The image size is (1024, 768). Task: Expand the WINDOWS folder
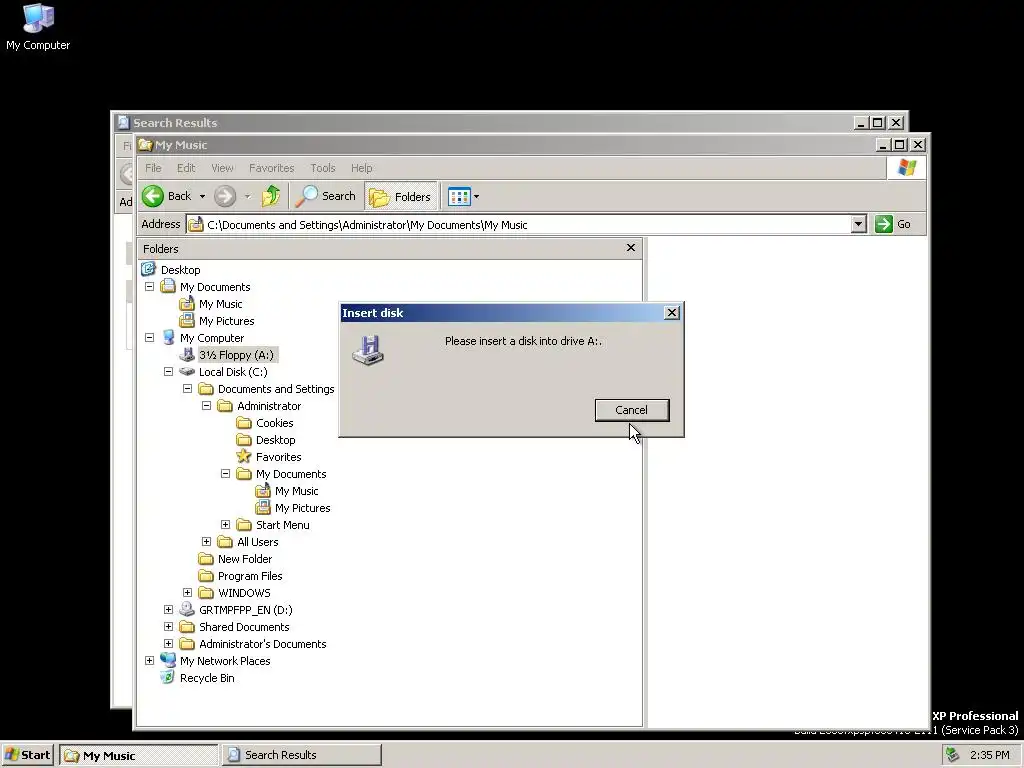187,592
